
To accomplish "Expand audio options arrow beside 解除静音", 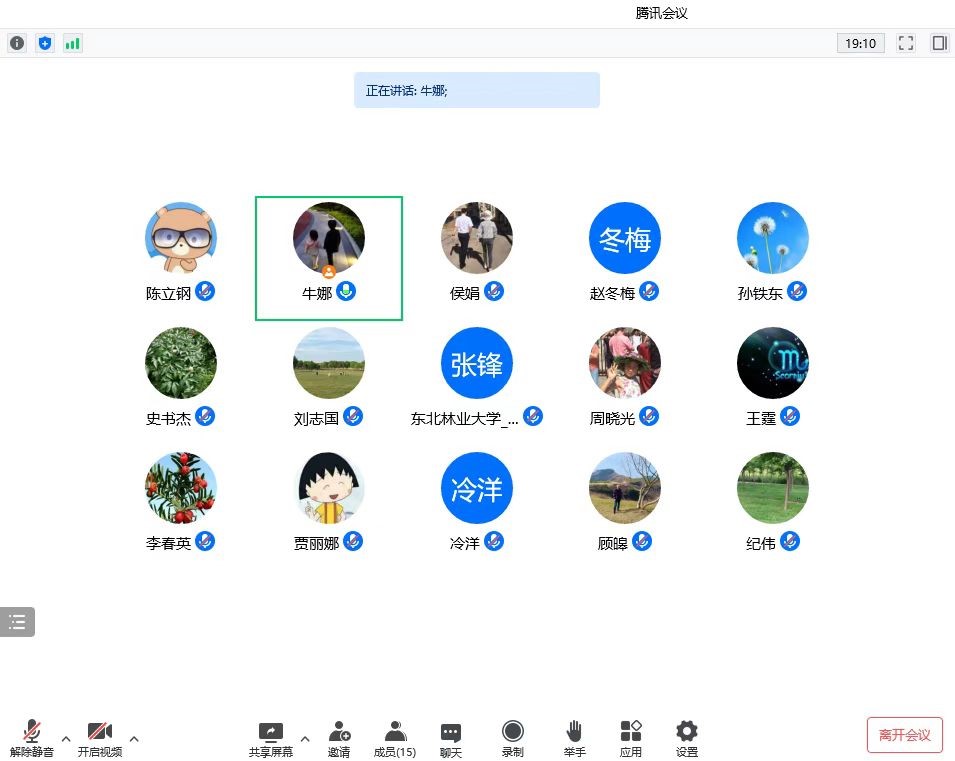I will [66, 739].
